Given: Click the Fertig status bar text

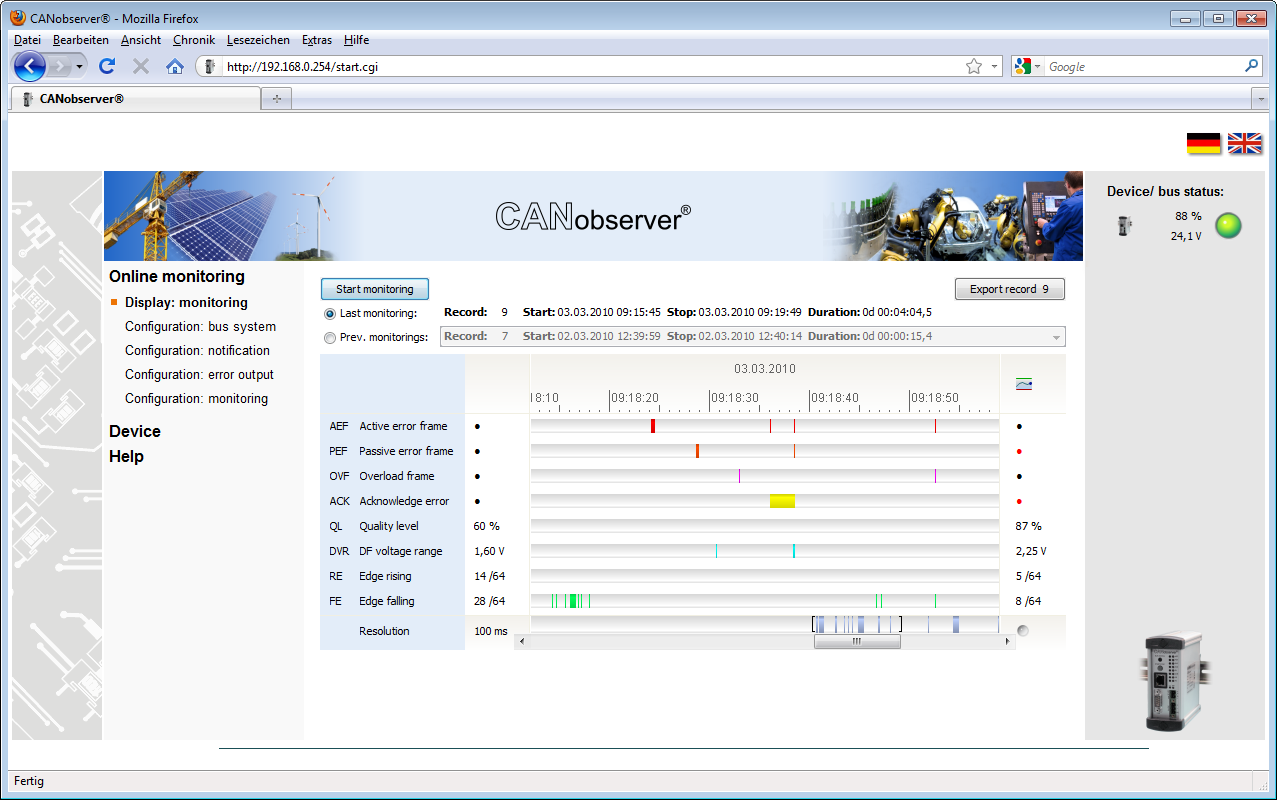Looking at the screenshot, I should pos(29,781).
